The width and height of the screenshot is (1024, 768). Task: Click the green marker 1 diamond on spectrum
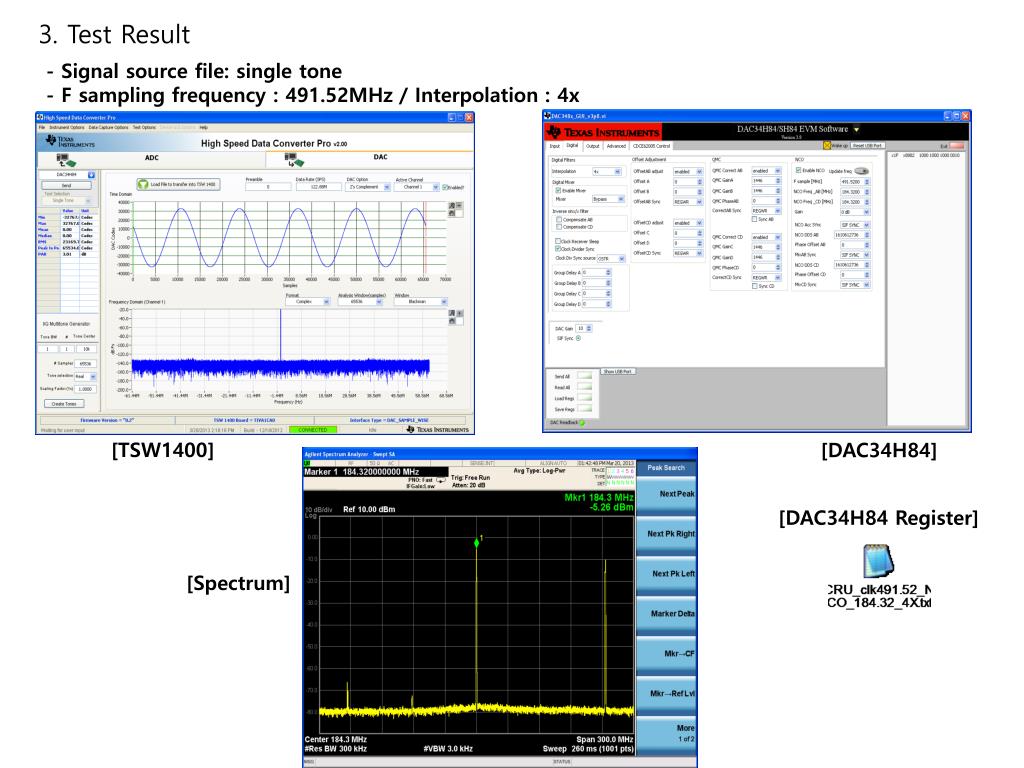pyautogui.click(x=477, y=543)
